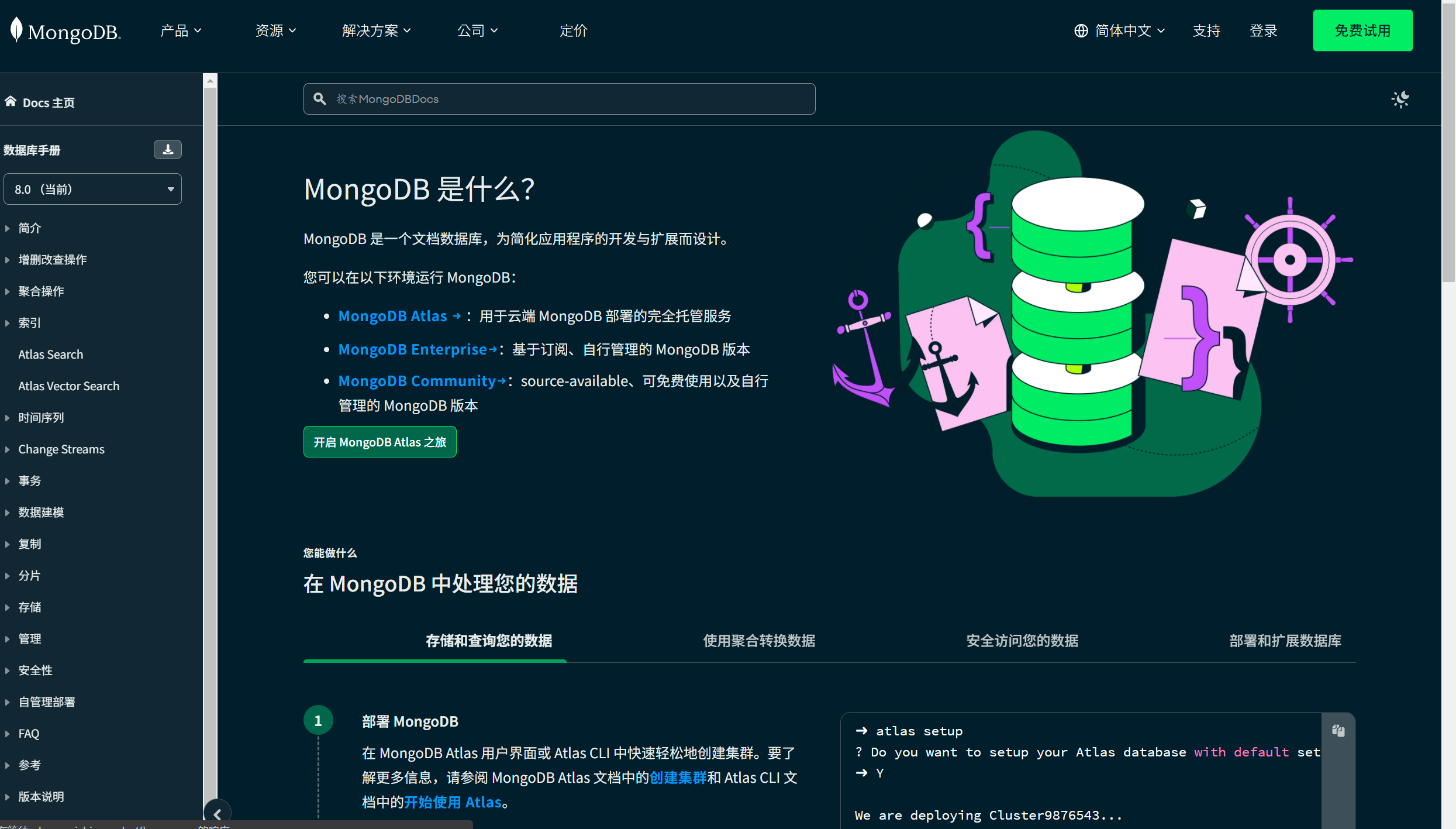Expand the 产品 navigation menu
1456x829 pixels.
(x=181, y=30)
